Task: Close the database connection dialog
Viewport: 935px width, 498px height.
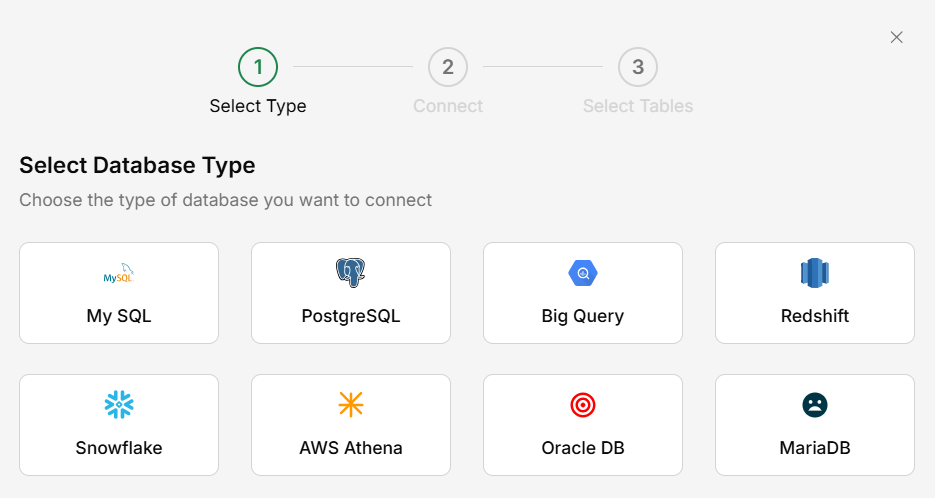Action: 897,37
